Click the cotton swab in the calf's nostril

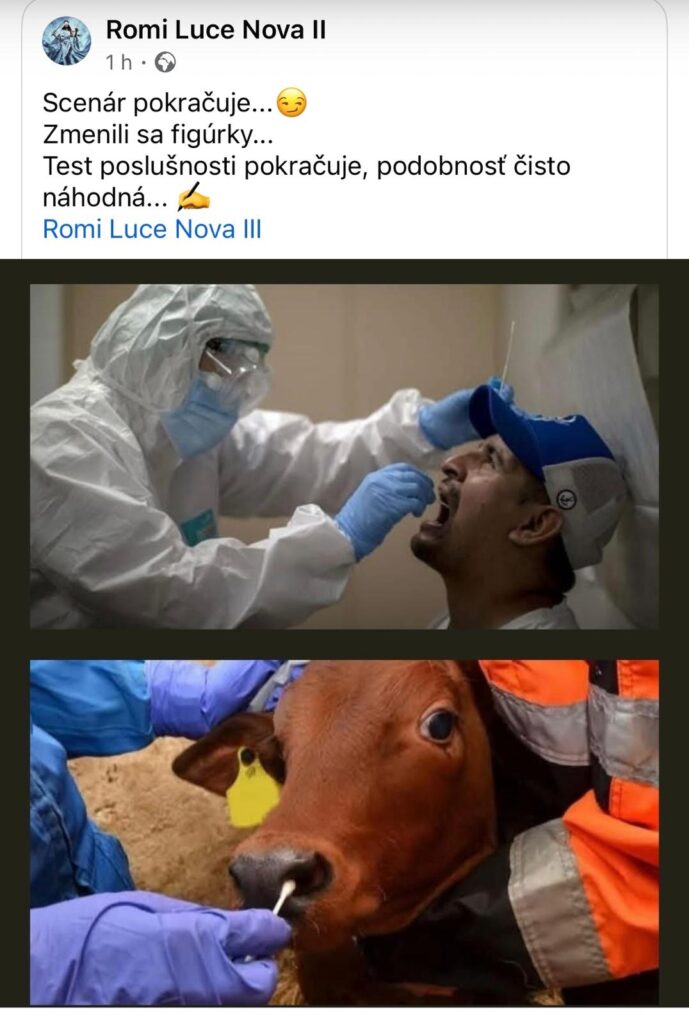(x=283, y=897)
